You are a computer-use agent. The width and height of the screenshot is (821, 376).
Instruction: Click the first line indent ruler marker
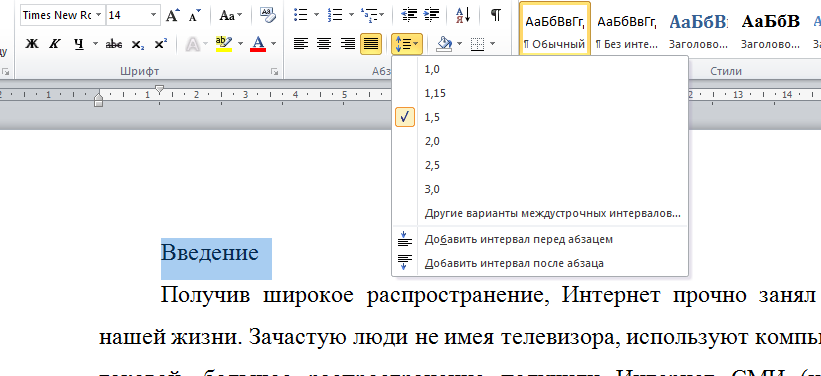click(160, 90)
